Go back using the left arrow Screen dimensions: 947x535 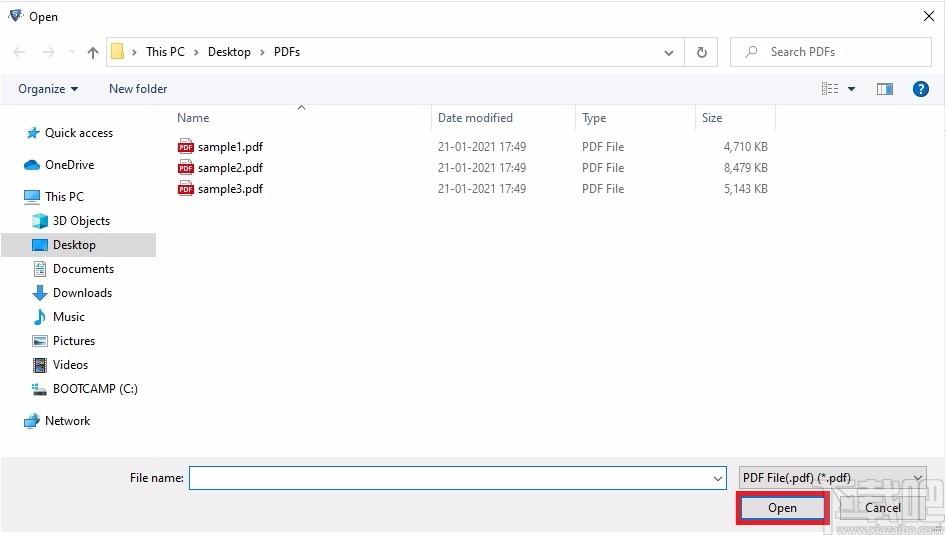point(19,52)
